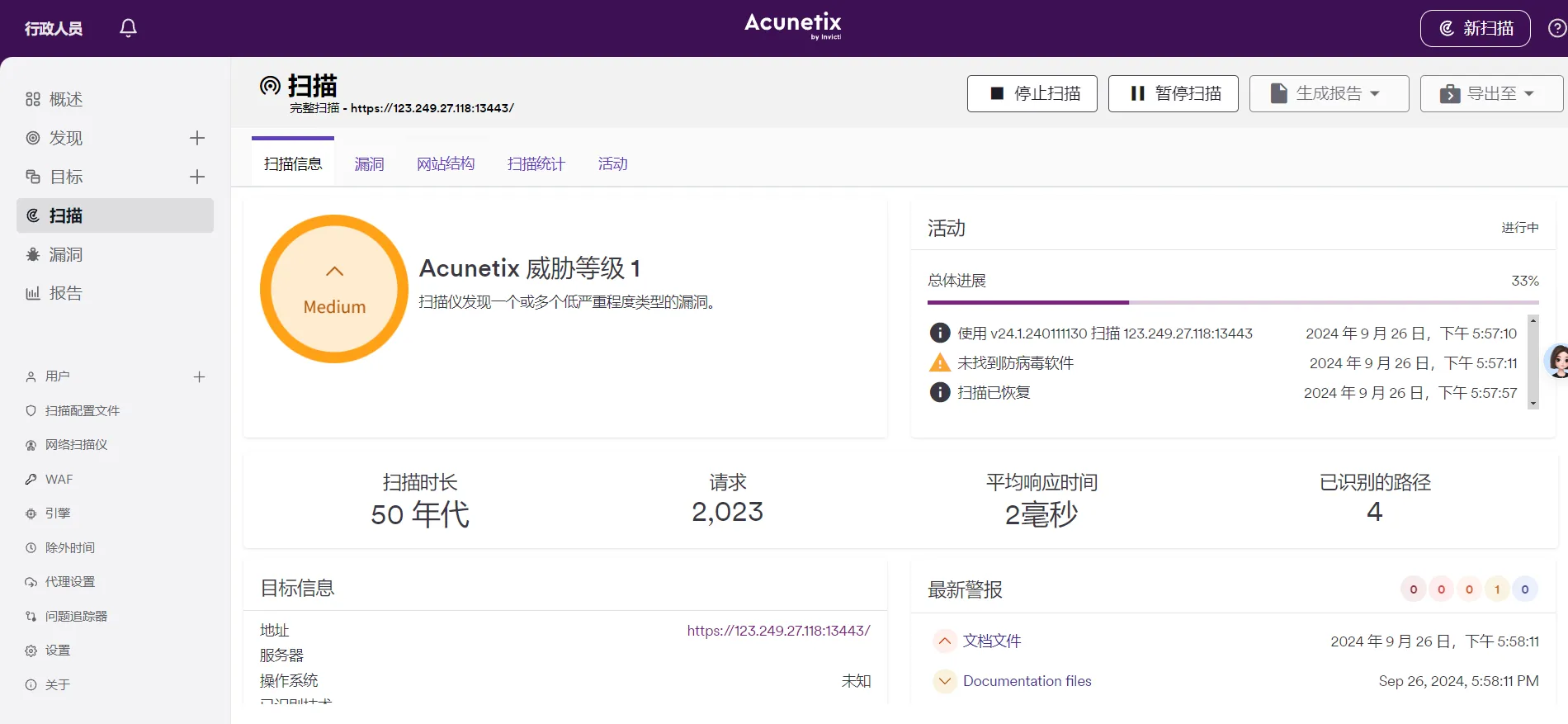
Task: Click the New Scan (新扫描) button
Action: click(1476, 28)
